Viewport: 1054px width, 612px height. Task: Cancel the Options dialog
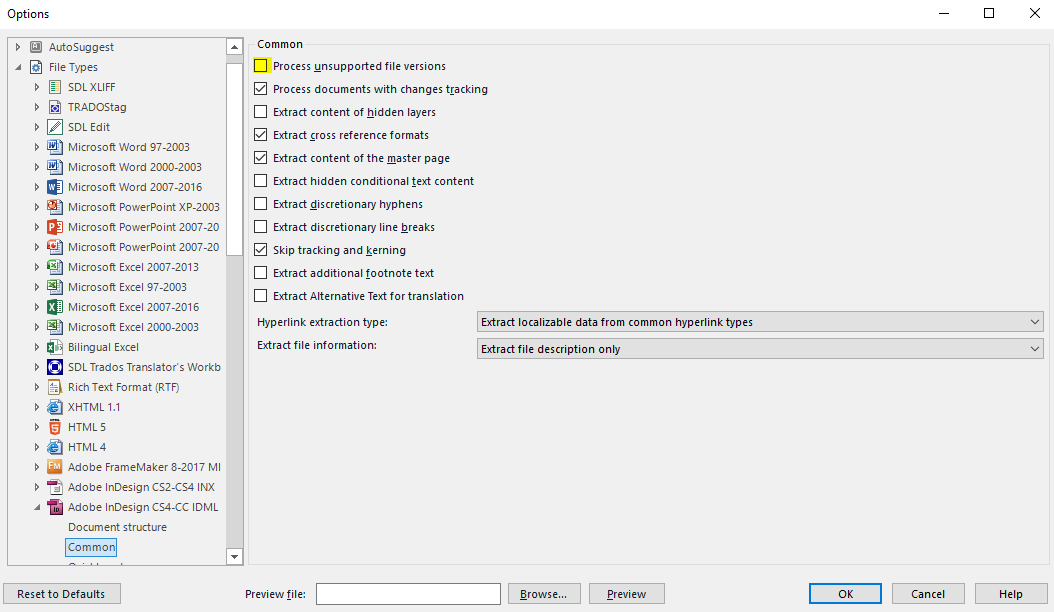tap(928, 594)
